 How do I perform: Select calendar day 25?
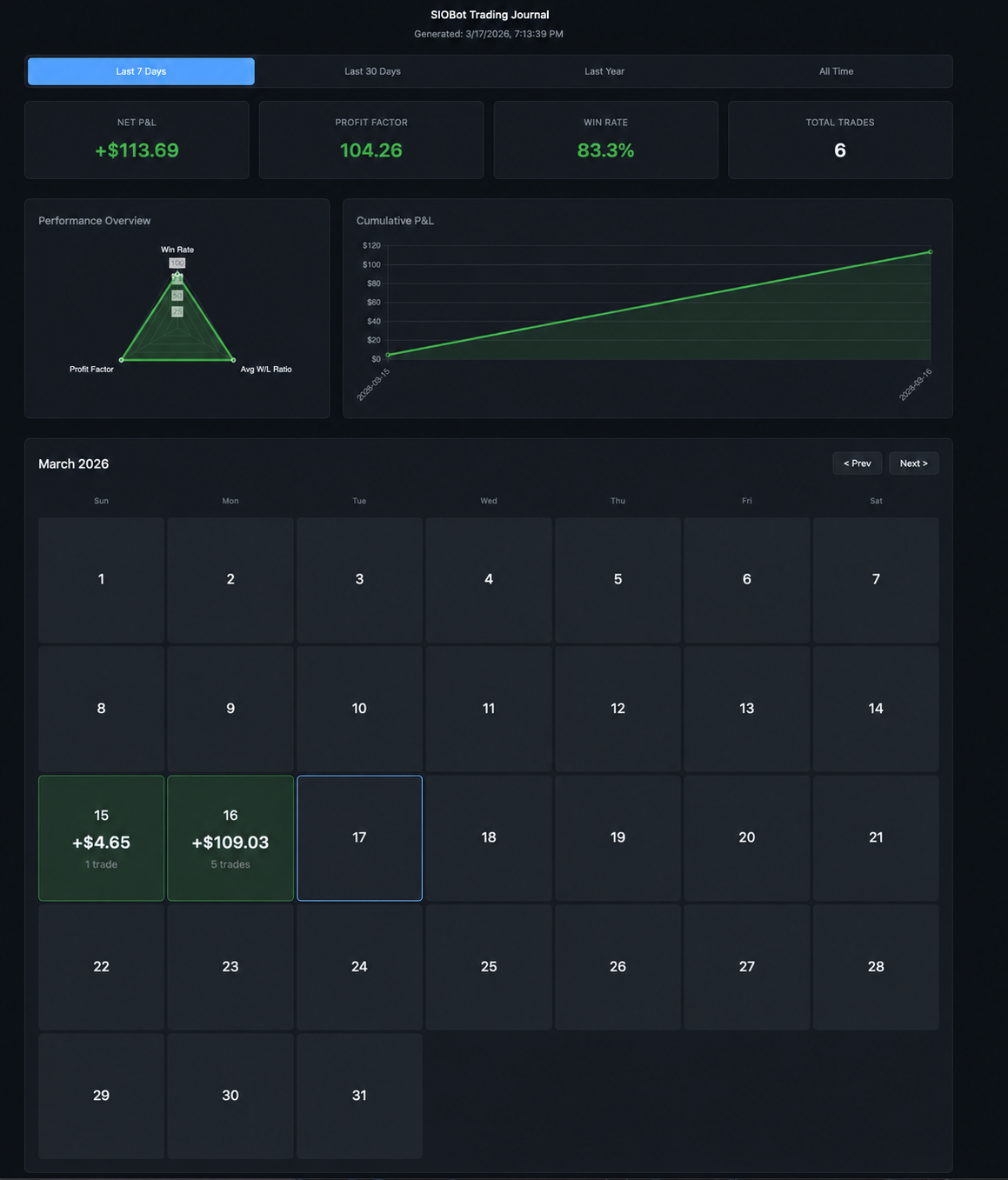tap(489, 967)
